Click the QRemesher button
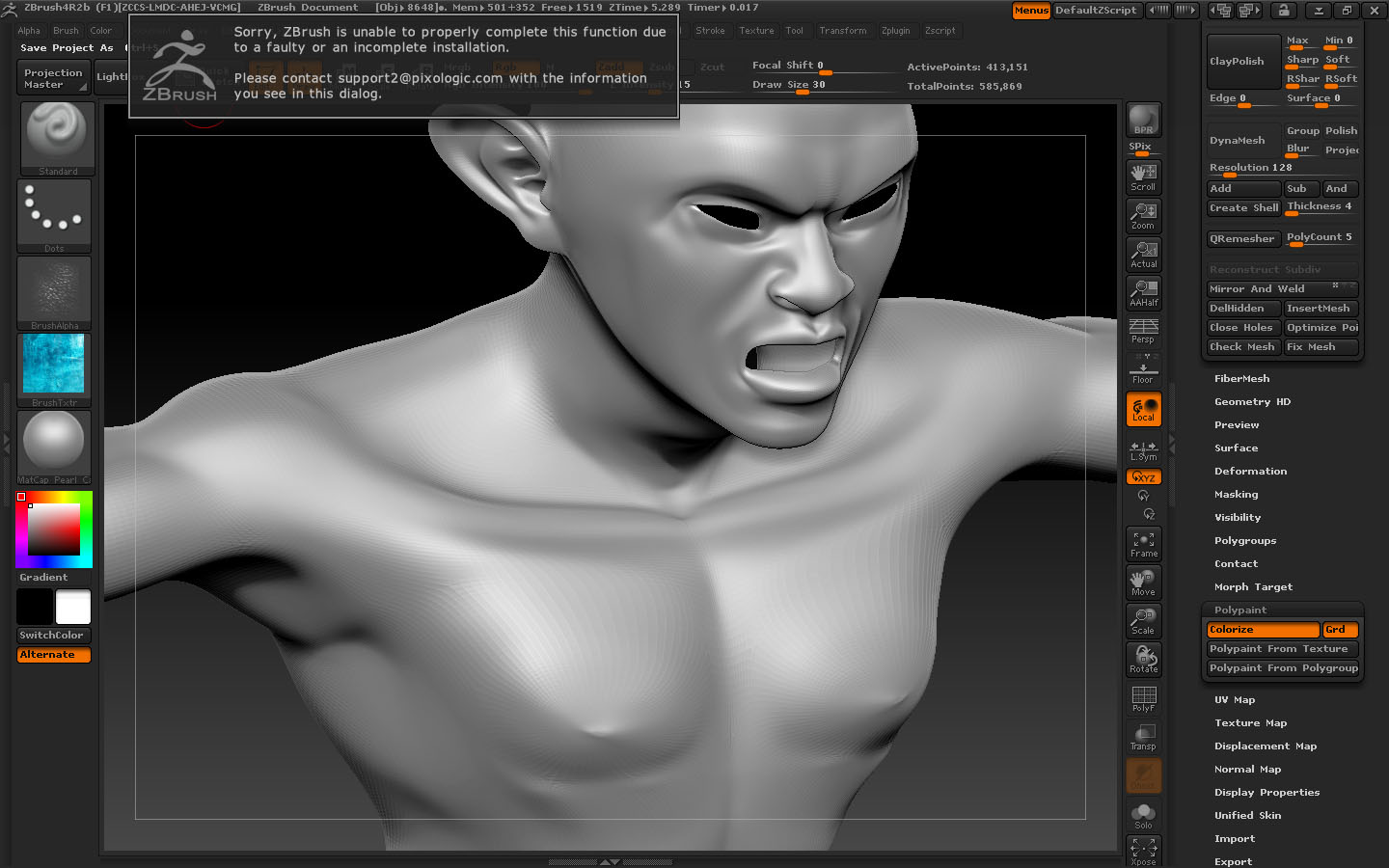1389x868 pixels. click(x=1243, y=238)
